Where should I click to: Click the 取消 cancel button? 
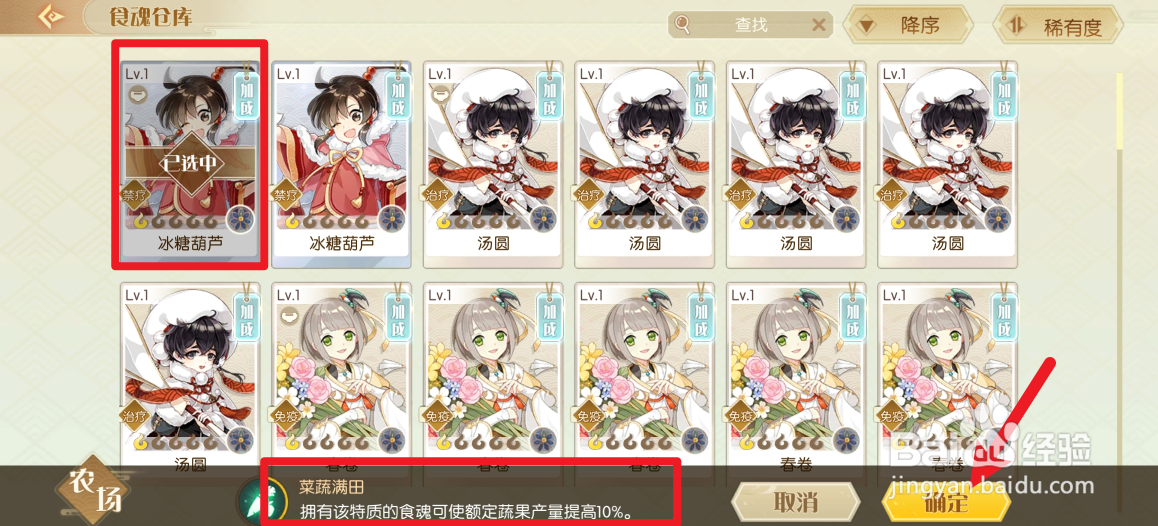point(795,502)
